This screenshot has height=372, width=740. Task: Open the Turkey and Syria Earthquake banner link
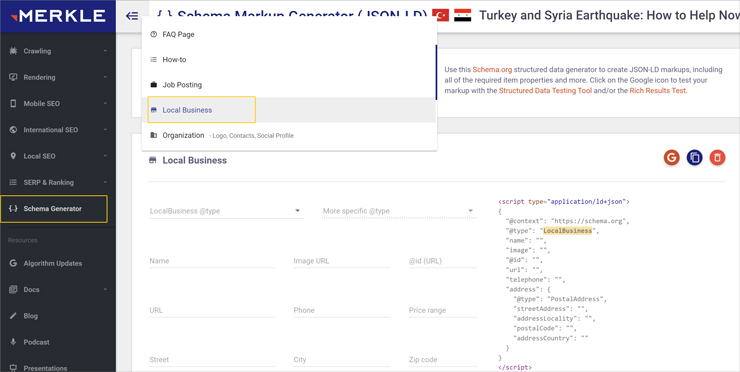coord(609,16)
